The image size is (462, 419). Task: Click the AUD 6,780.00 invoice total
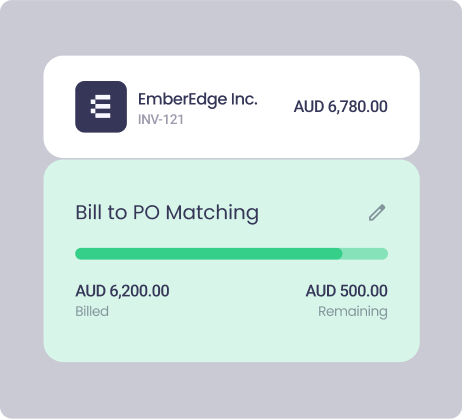[340, 107]
